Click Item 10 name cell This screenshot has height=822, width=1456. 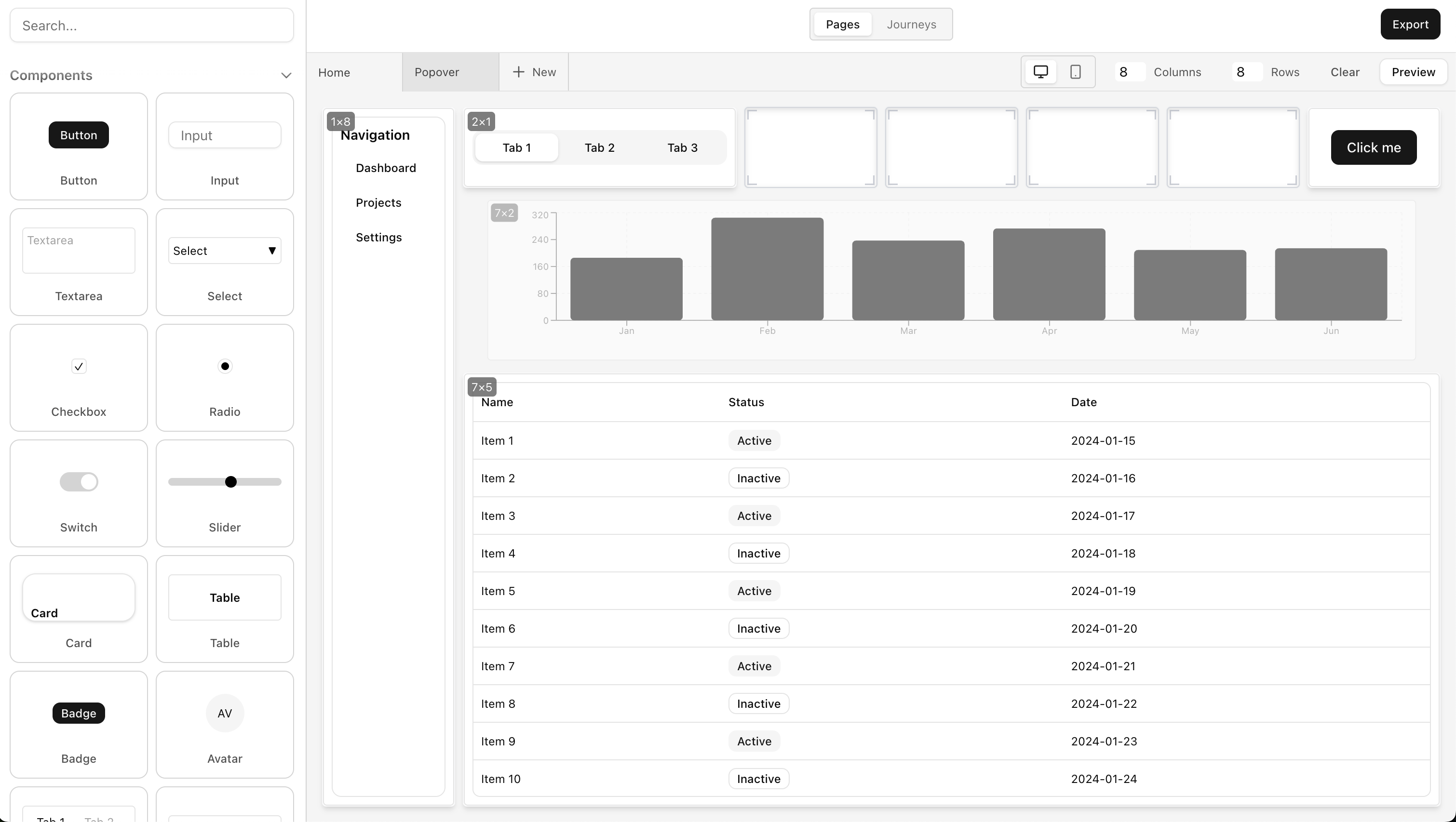(x=501, y=779)
